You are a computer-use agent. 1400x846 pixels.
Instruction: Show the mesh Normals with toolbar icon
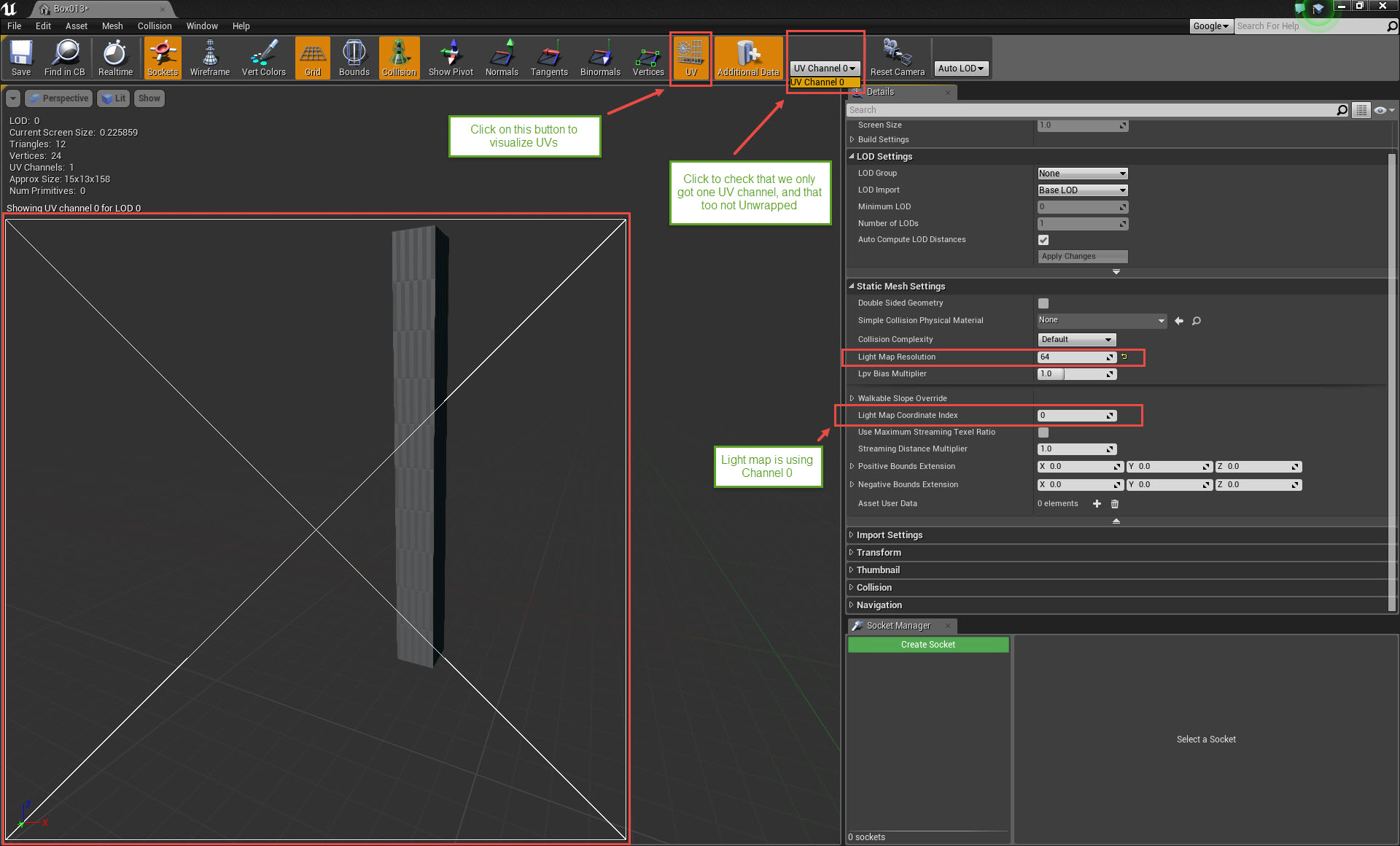pos(502,58)
